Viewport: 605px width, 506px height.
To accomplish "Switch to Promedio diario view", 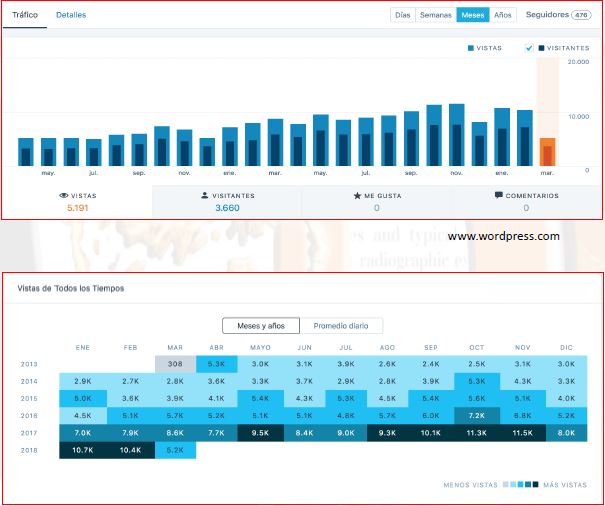I will (x=343, y=326).
